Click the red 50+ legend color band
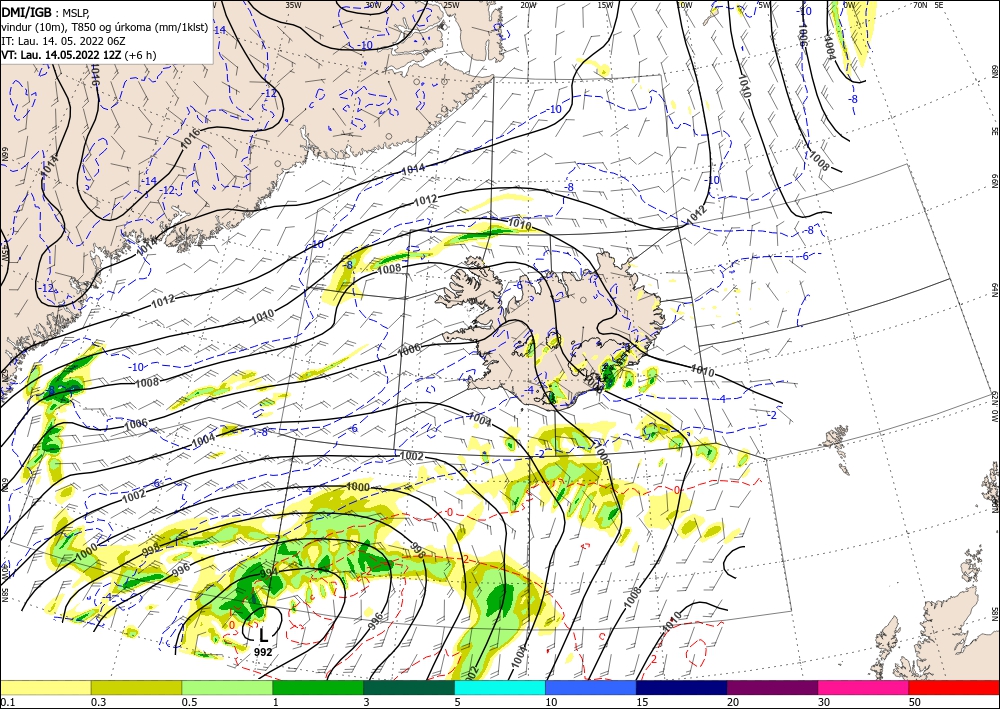 point(954,687)
